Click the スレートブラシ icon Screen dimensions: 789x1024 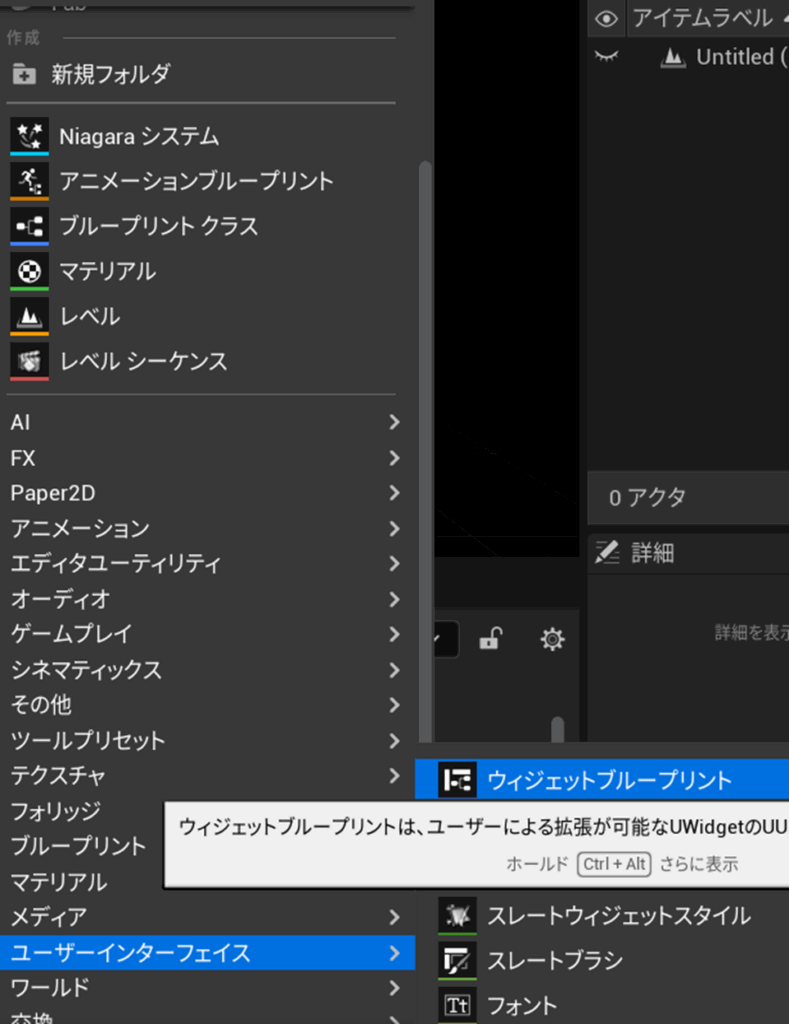point(457,961)
